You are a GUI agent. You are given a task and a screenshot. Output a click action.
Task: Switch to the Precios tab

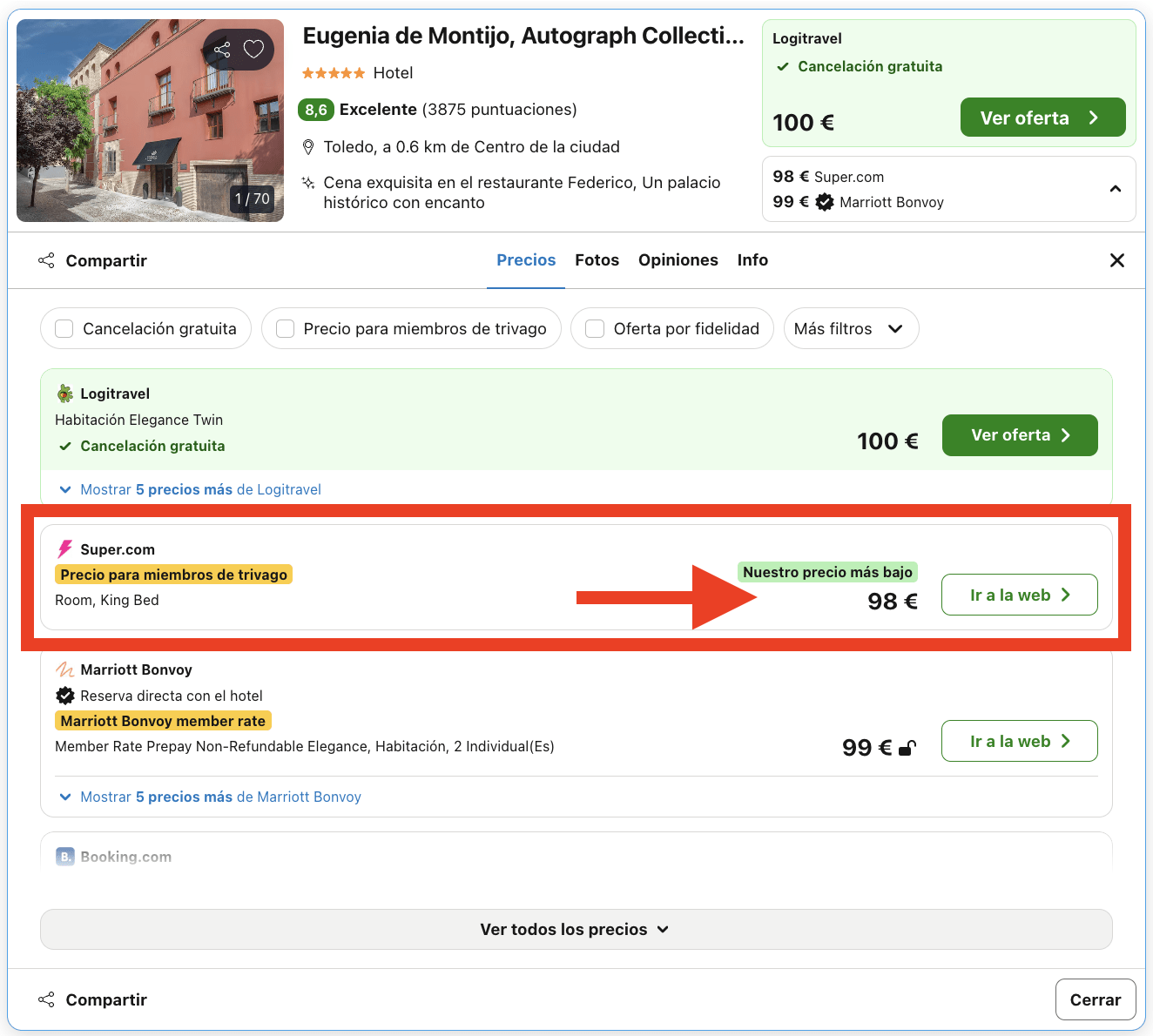[526, 260]
